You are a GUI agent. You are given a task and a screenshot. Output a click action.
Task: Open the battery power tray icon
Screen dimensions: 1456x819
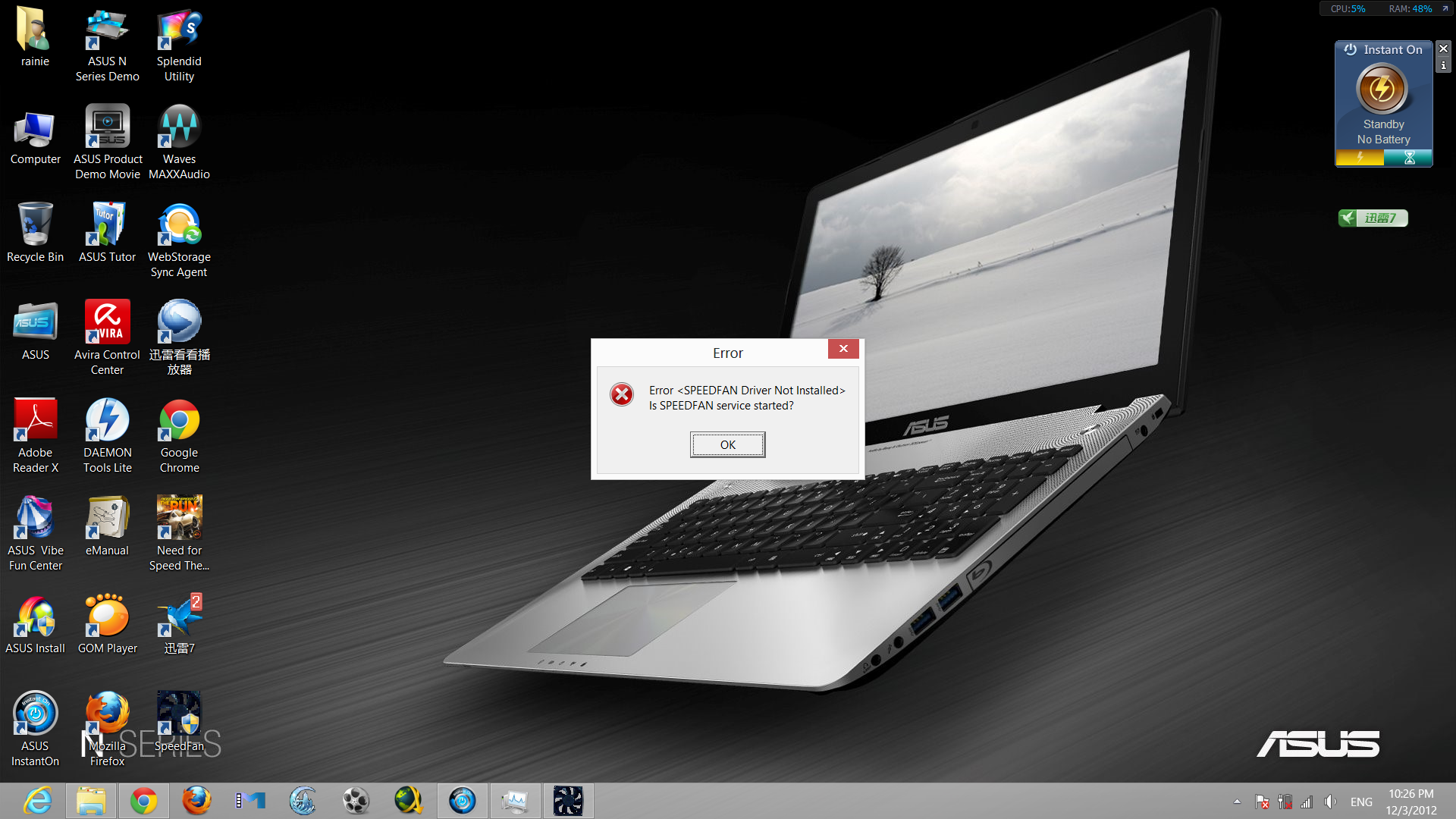pos(1285,802)
